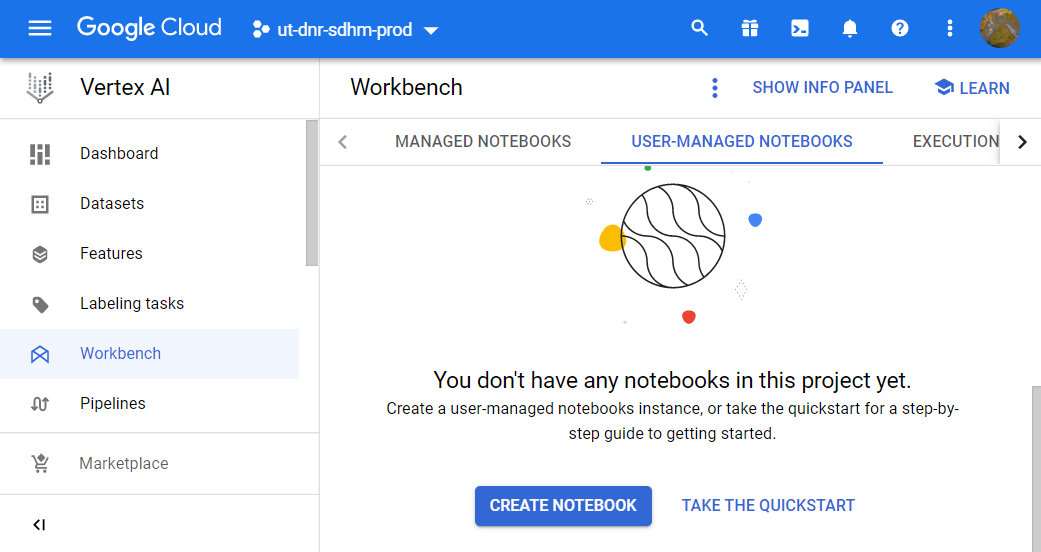
Task: Open the free trial gift icon
Action: [750, 28]
